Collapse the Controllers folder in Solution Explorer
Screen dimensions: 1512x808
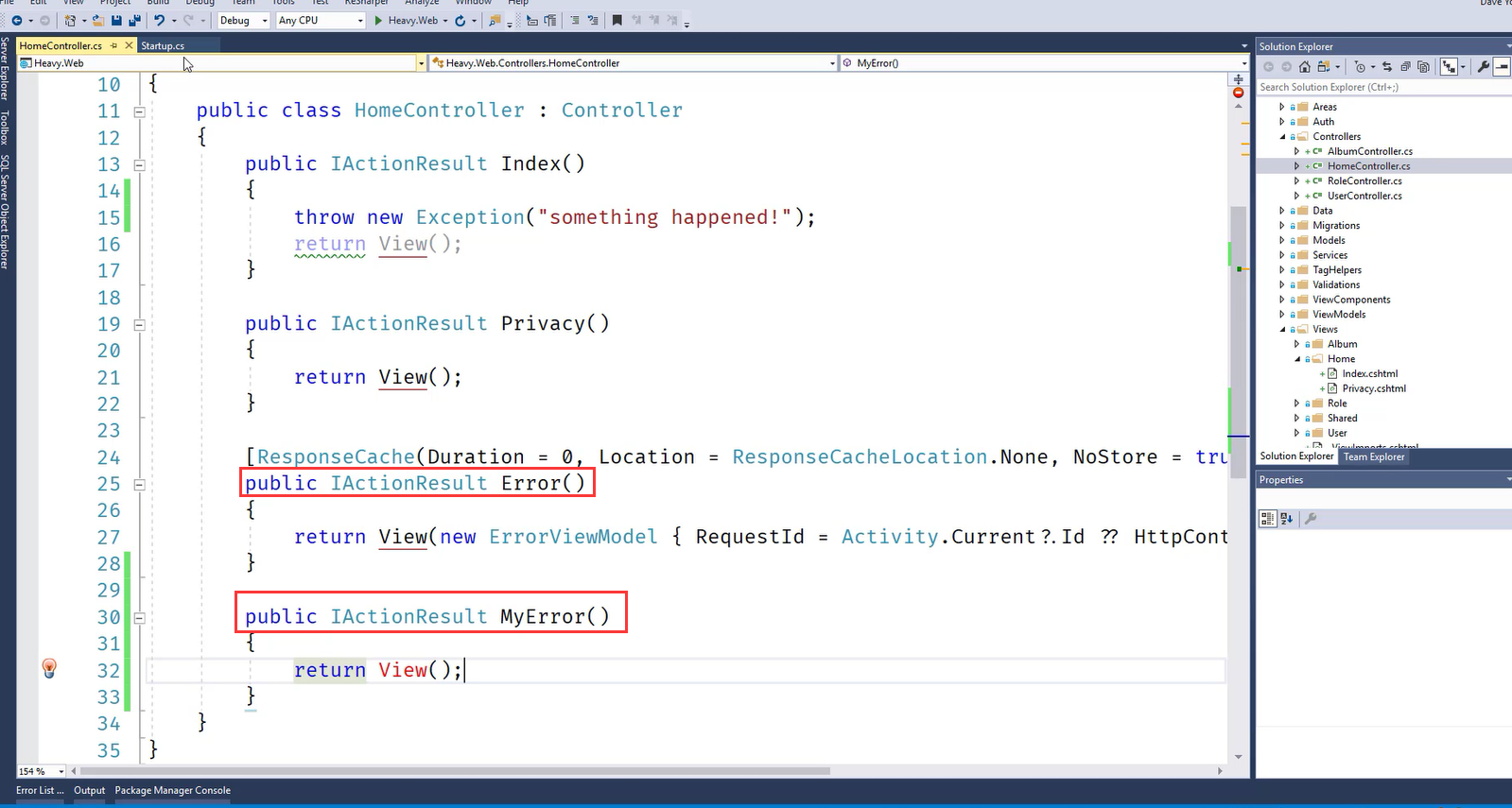click(x=1282, y=136)
